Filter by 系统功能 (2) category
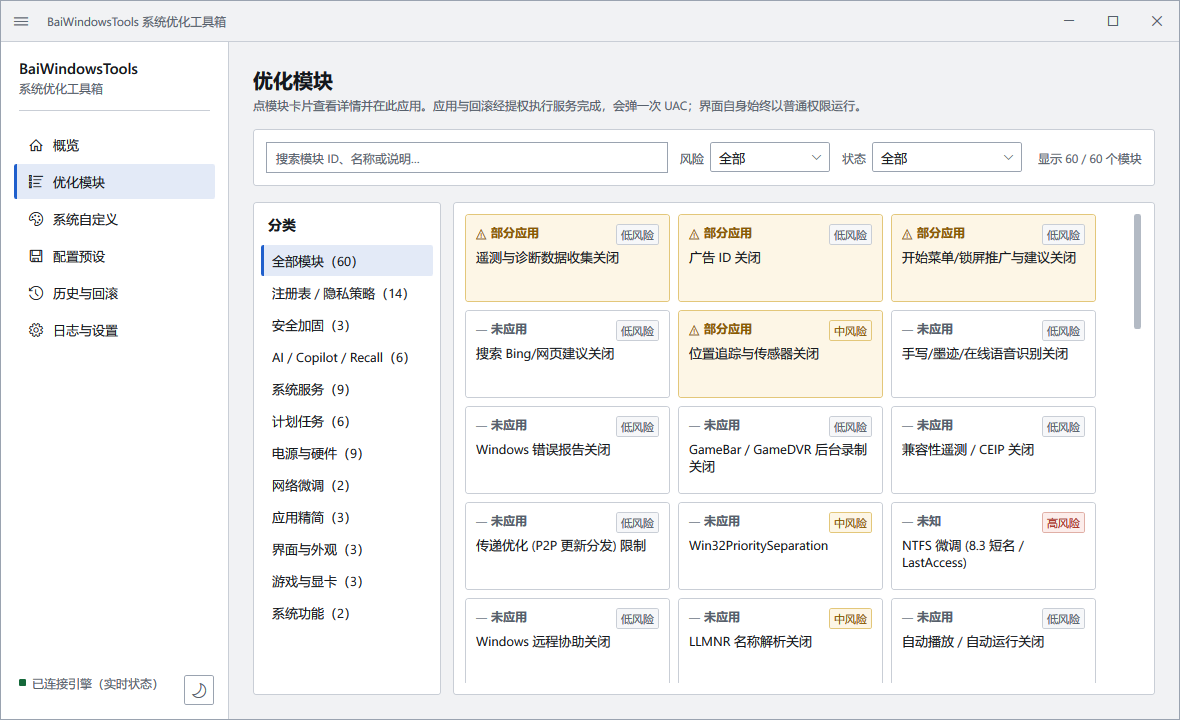The image size is (1180, 720). 347,613
